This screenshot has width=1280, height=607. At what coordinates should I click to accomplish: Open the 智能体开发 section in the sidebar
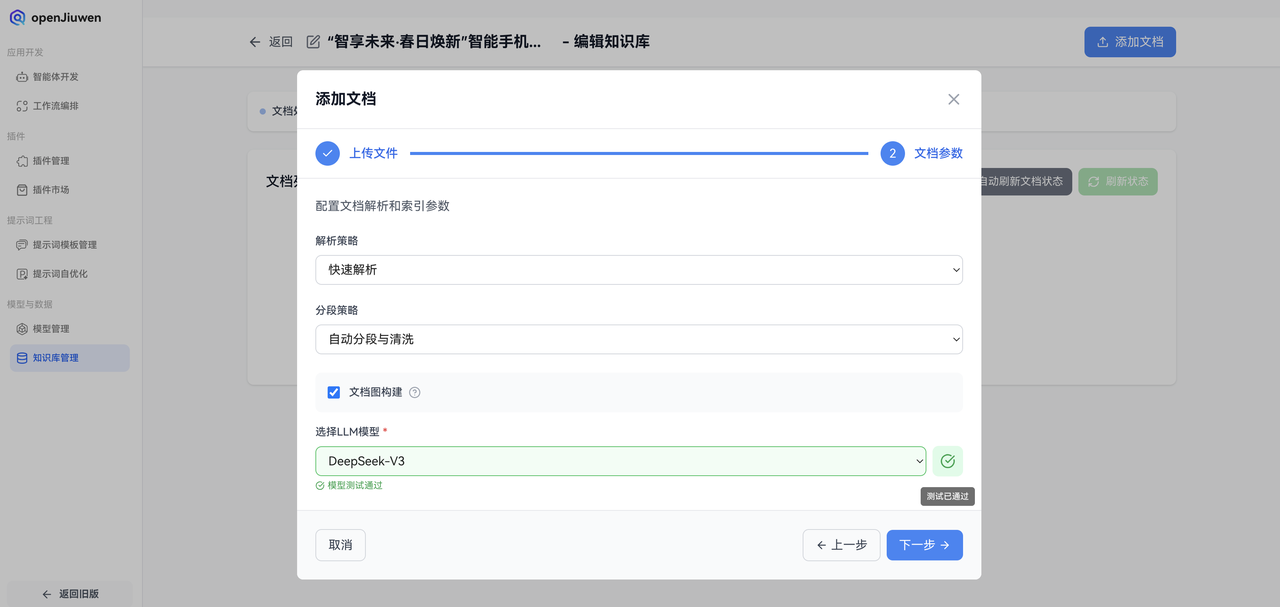click(x=60, y=76)
